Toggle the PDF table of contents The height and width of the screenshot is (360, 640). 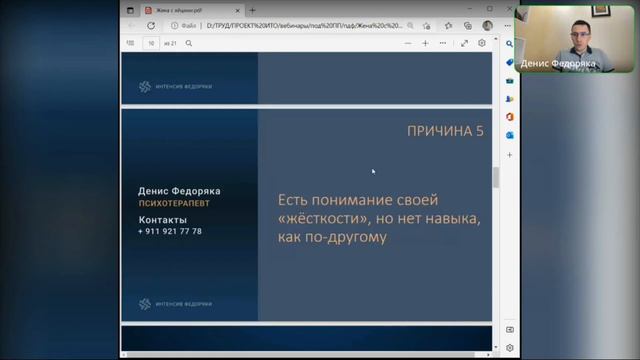[130, 43]
